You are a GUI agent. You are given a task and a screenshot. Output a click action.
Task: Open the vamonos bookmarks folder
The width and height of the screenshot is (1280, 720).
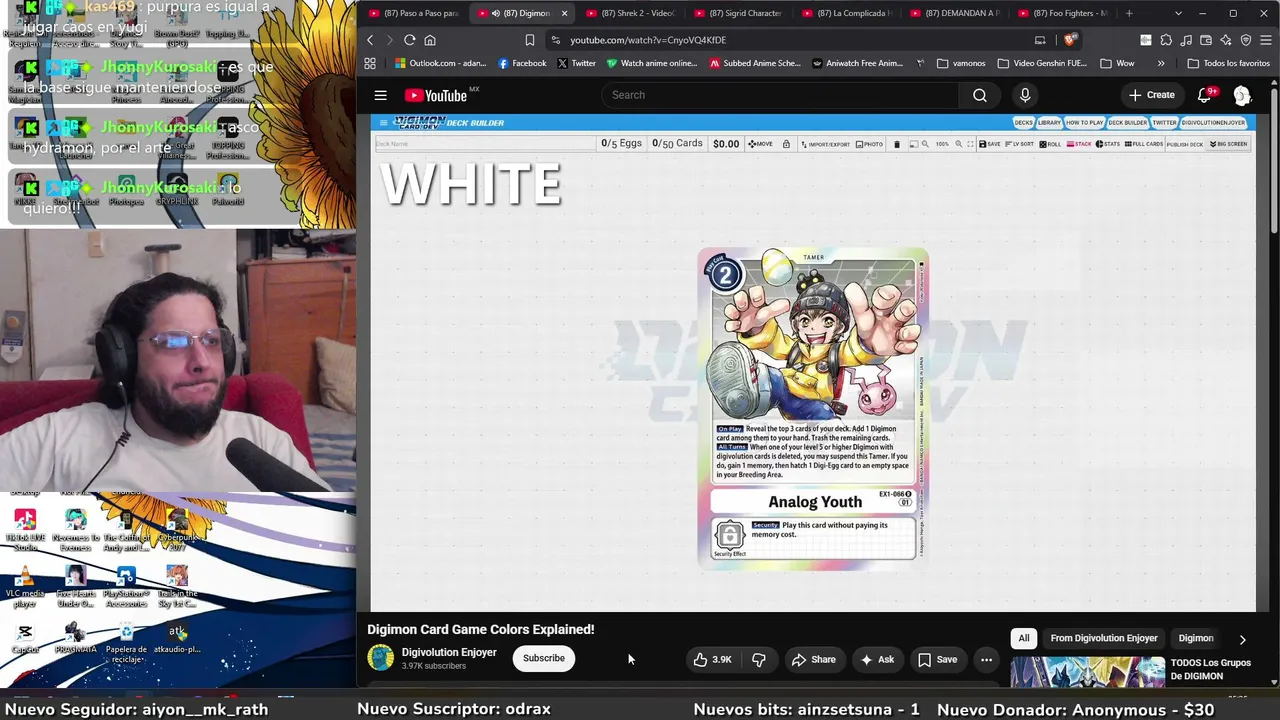tap(961, 63)
